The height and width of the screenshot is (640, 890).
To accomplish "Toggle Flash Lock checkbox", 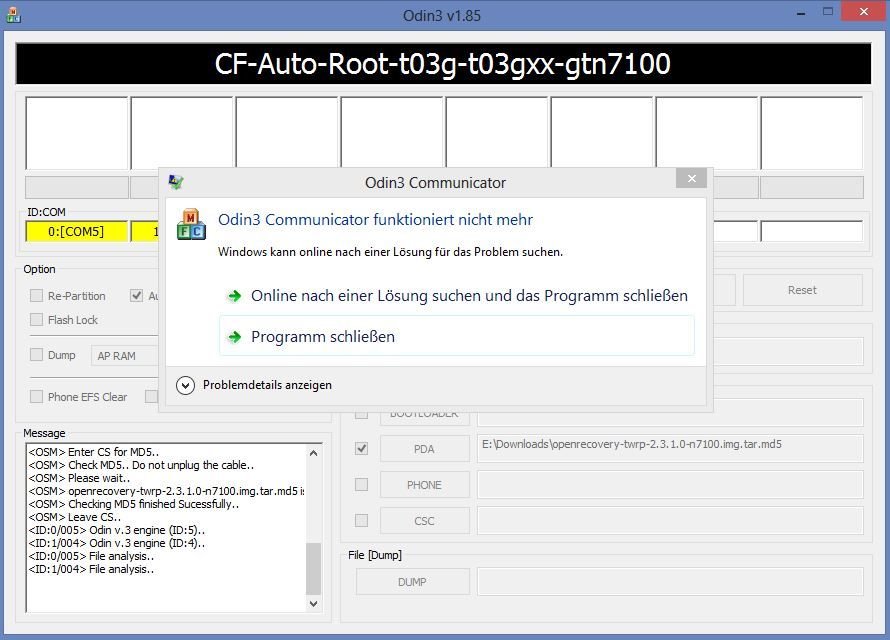I will 36,319.
